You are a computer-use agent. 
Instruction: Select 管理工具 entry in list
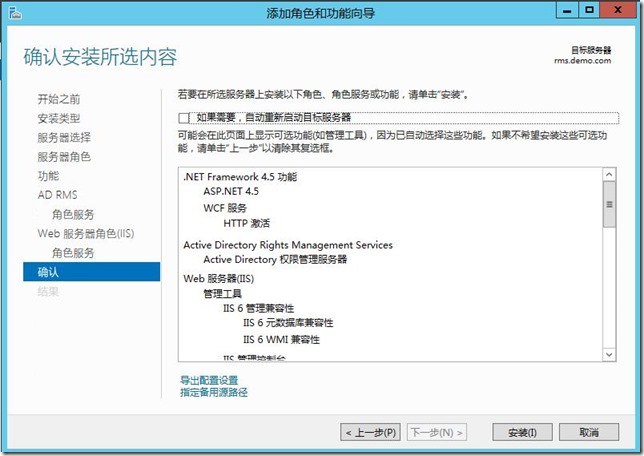222,293
